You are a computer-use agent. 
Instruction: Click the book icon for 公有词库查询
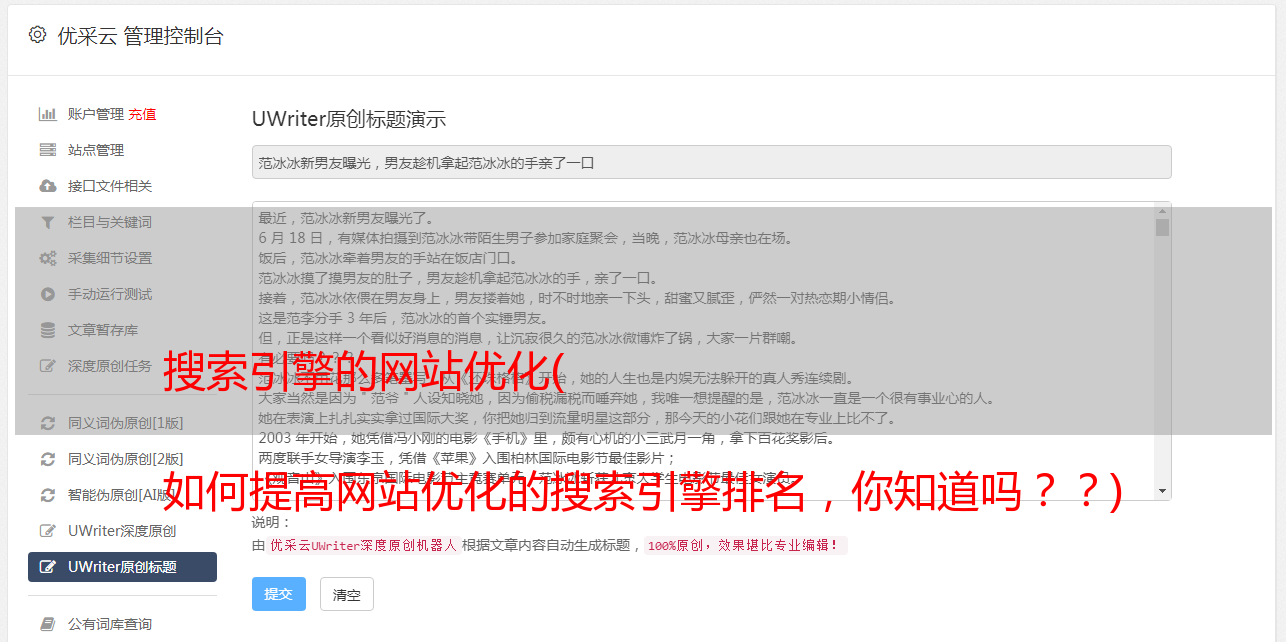pyautogui.click(x=47, y=624)
